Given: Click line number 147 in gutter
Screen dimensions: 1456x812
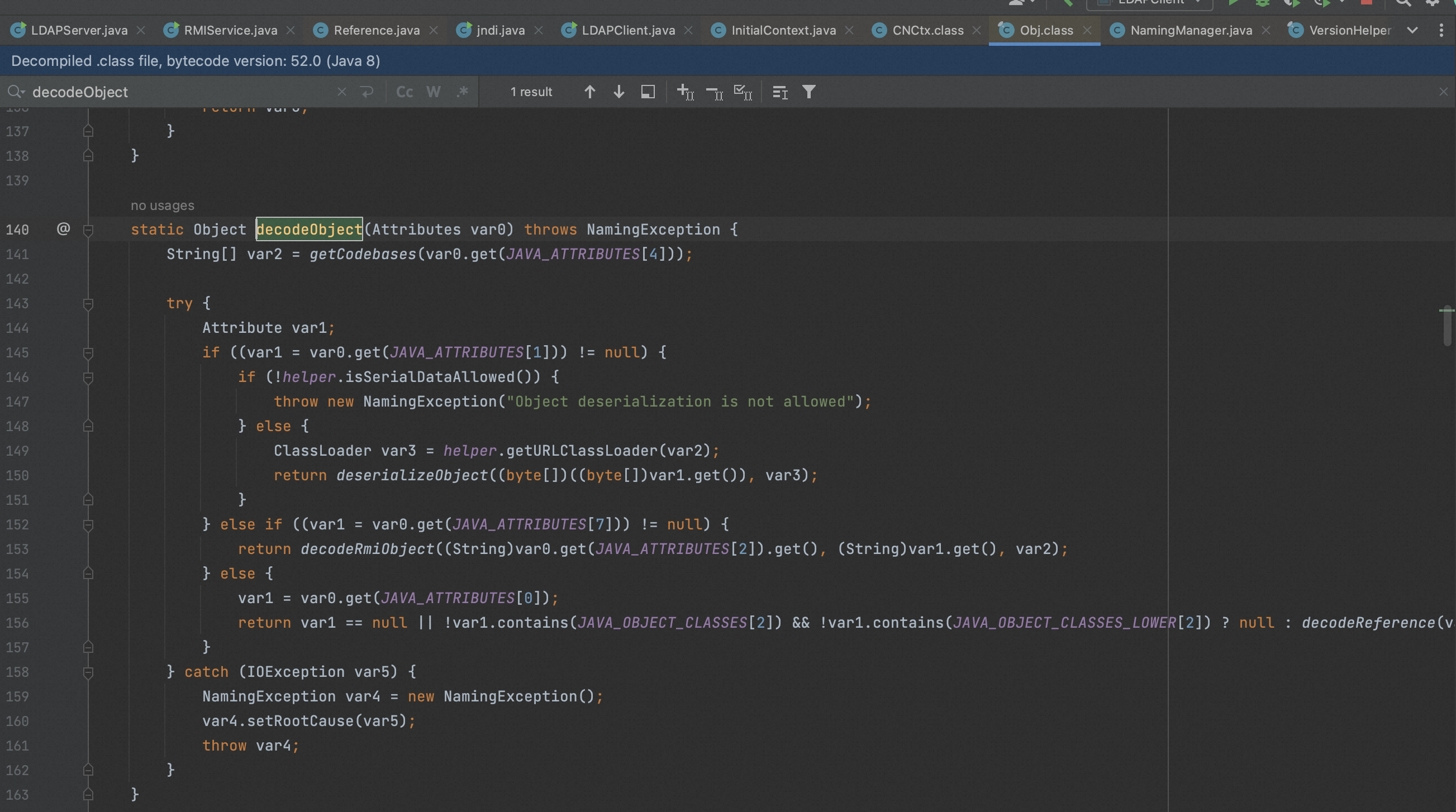Looking at the screenshot, I should click(17, 402).
